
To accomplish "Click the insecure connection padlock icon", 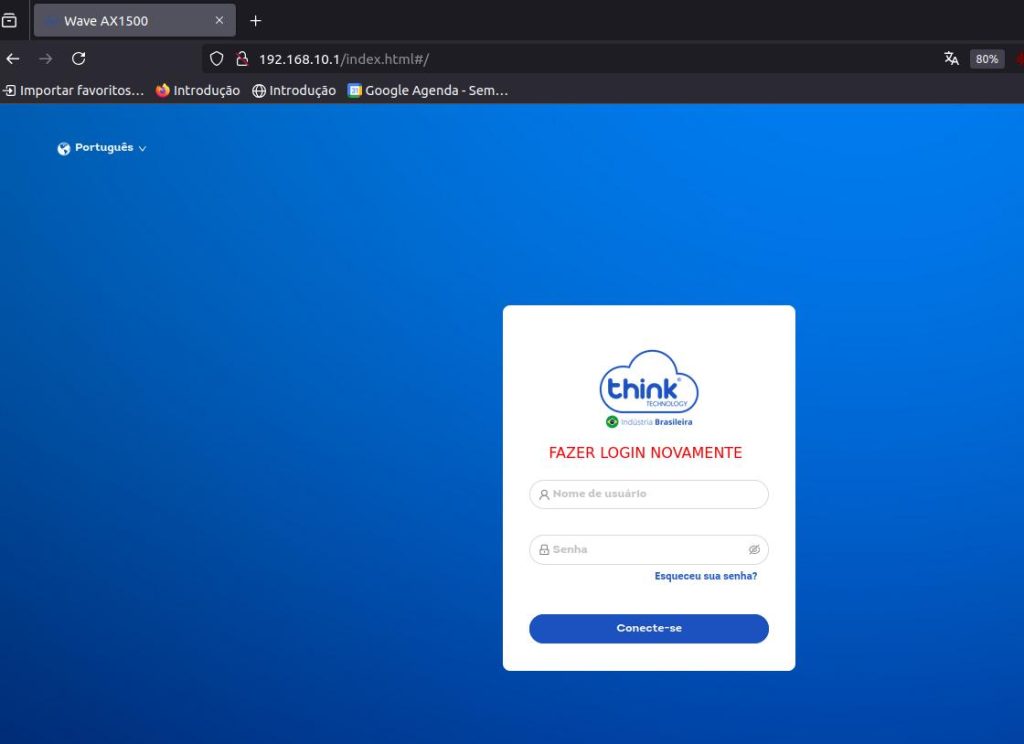I will 242,59.
